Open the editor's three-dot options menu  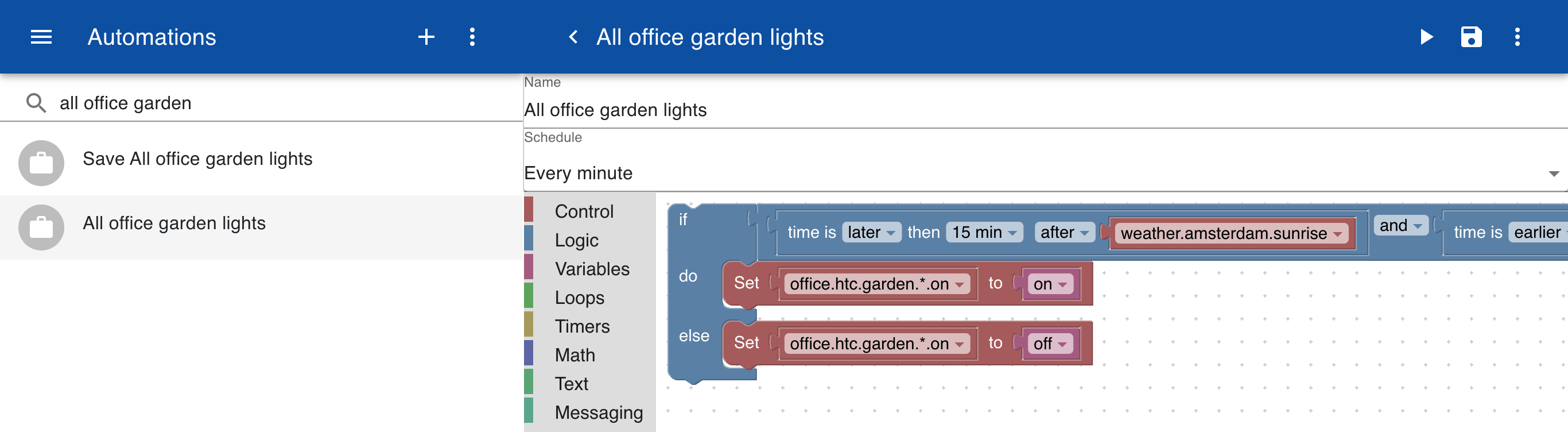point(1517,37)
